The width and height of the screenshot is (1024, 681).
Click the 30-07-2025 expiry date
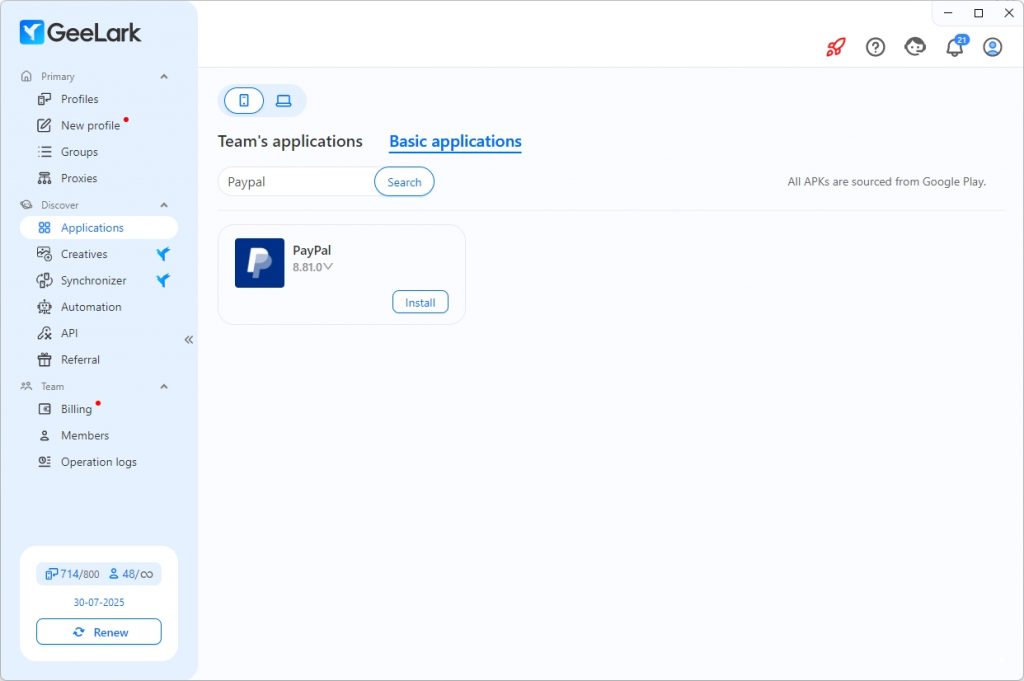(99, 602)
